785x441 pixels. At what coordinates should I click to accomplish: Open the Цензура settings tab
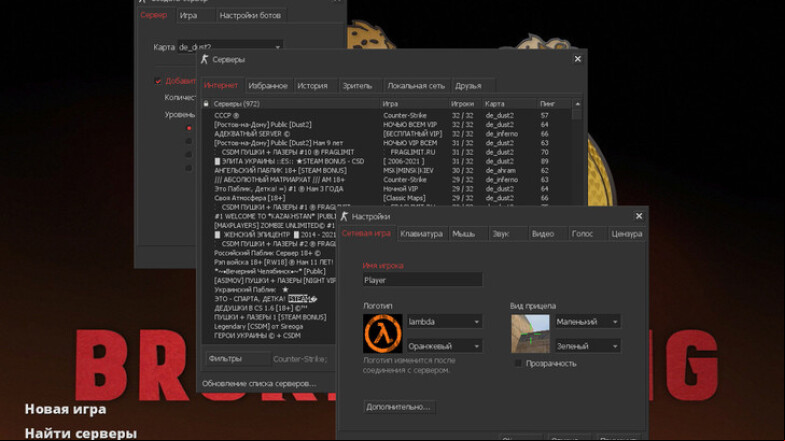tap(626, 234)
